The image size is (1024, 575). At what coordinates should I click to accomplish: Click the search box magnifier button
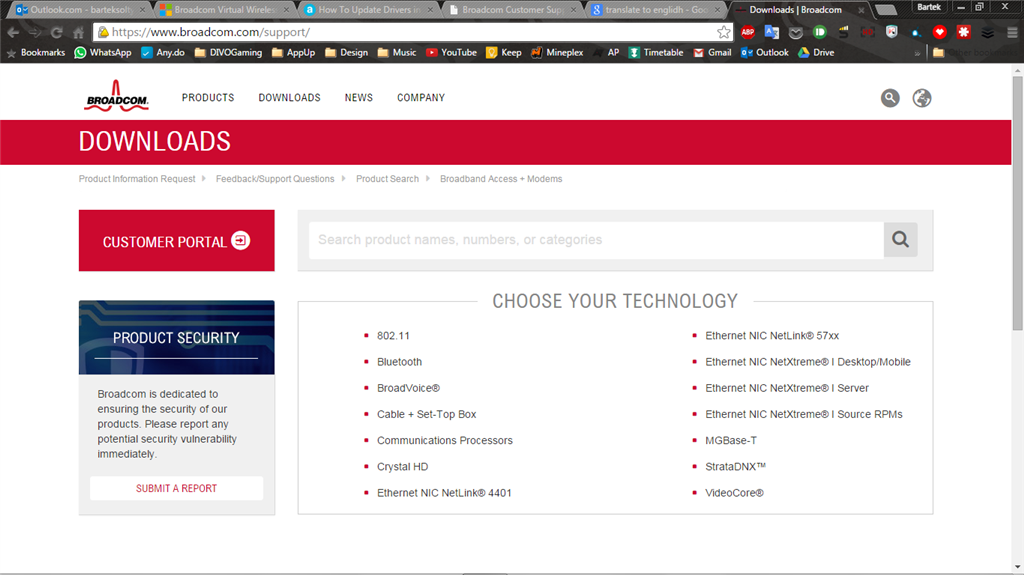[901, 240]
